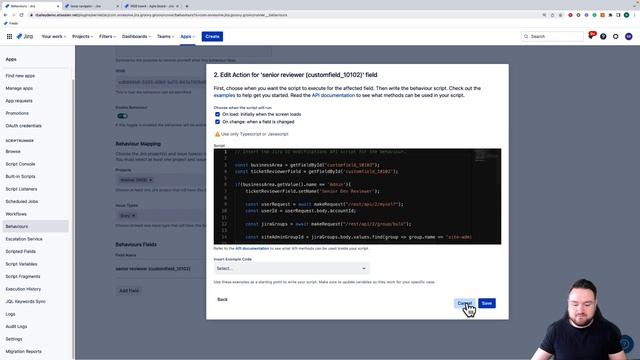The image size is (640, 360).
Task: Expand the Teams menu
Action: click(165, 36)
